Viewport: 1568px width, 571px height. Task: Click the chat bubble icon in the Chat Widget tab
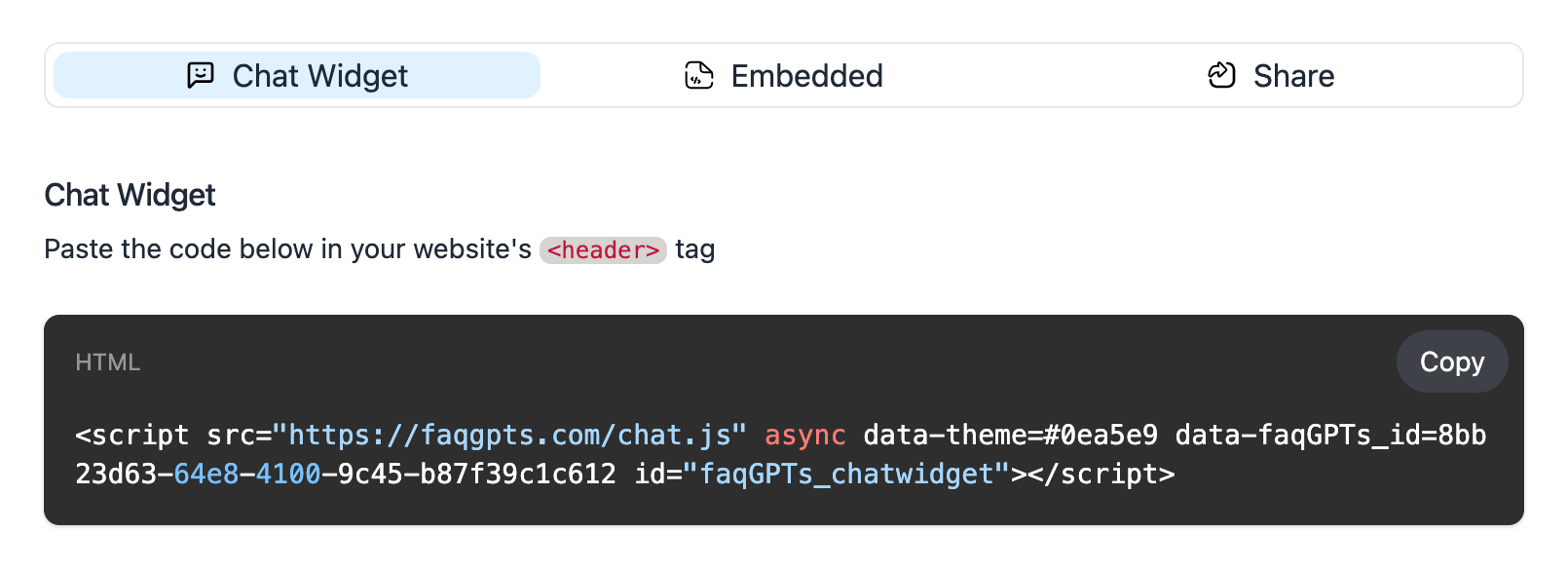pos(201,76)
